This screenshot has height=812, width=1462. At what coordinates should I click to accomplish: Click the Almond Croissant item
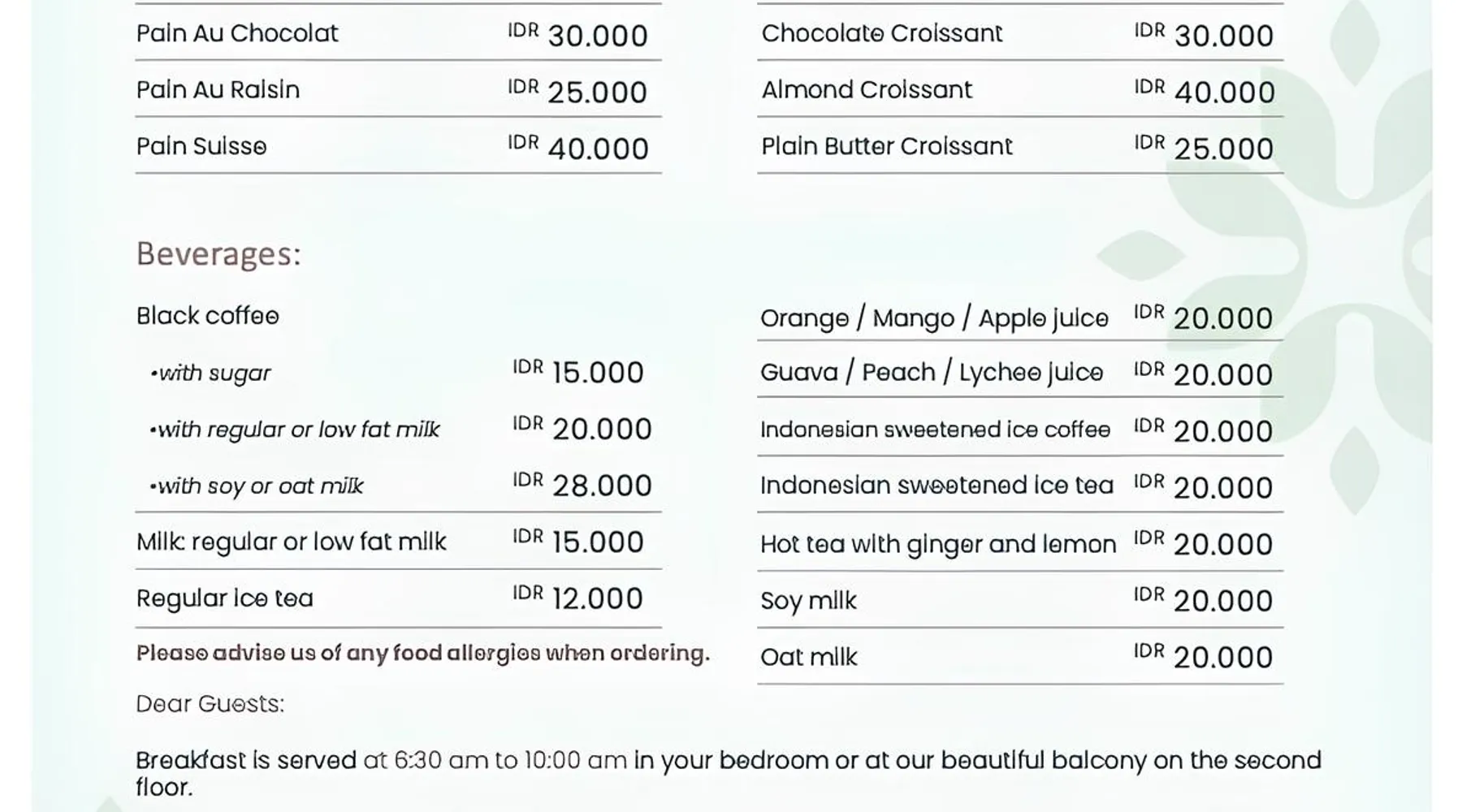click(x=867, y=89)
